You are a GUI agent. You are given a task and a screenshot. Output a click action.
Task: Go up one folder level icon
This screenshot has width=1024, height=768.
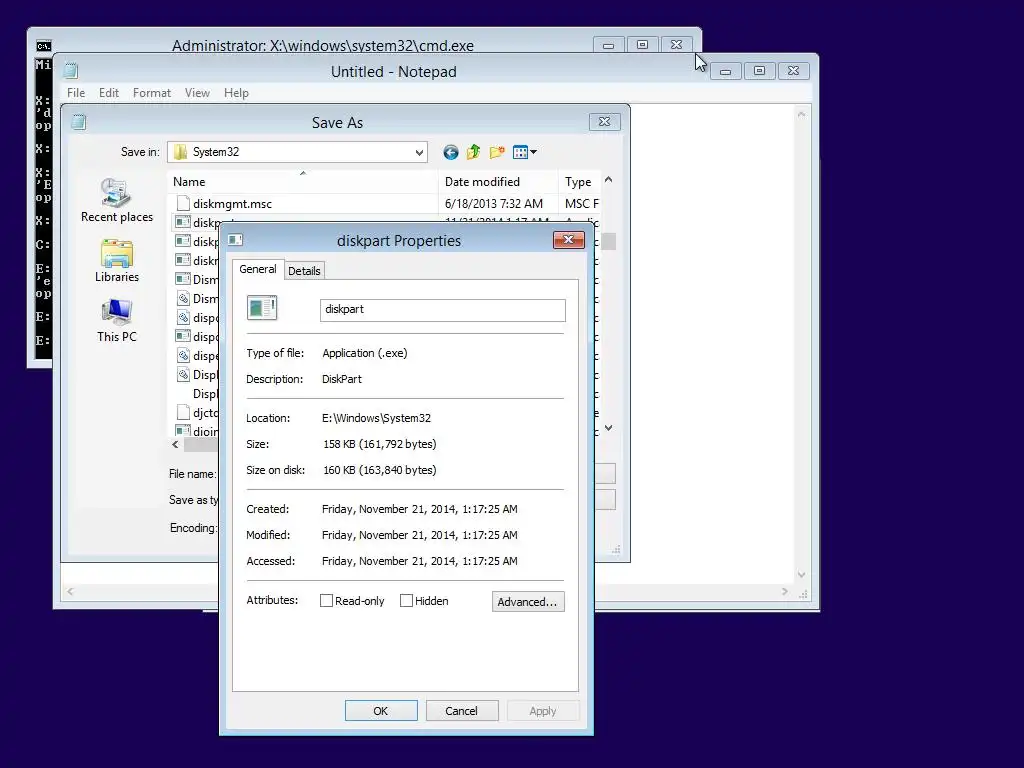473,152
